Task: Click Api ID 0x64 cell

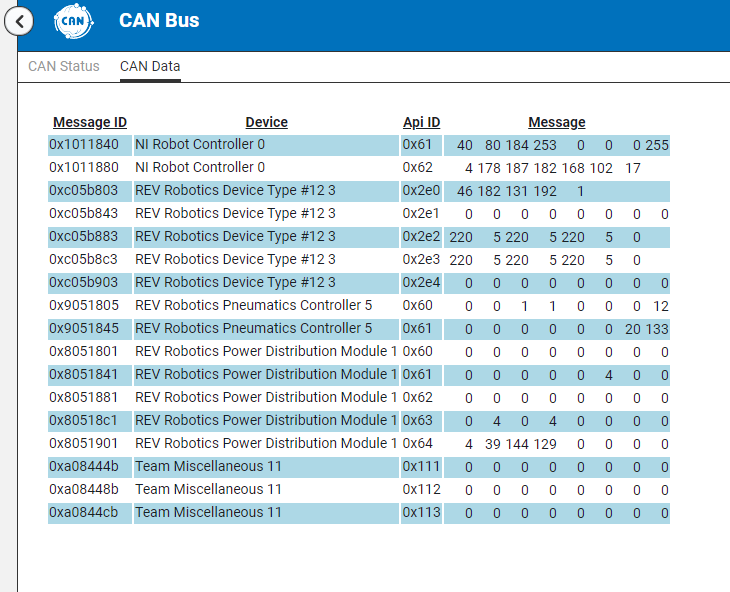Action: coord(421,444)
